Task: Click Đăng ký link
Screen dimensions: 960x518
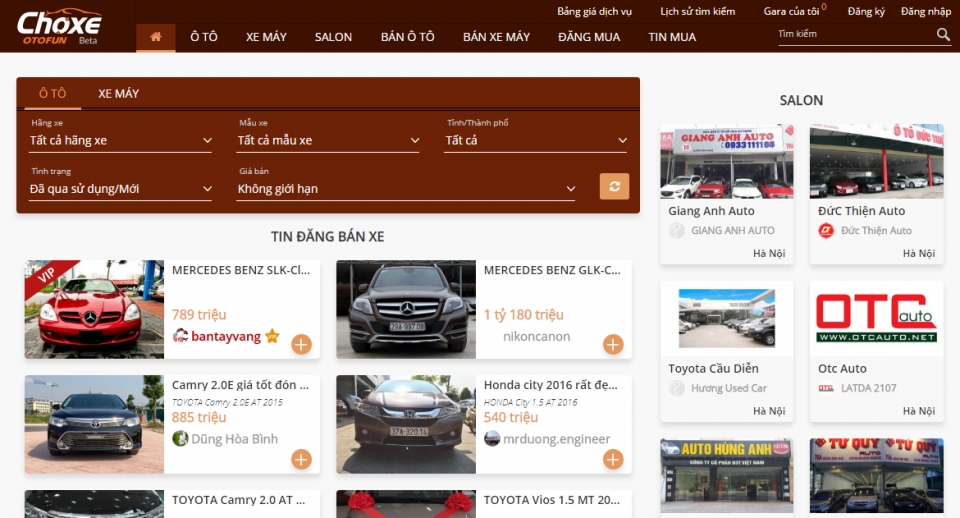Action: pos(866,11)
